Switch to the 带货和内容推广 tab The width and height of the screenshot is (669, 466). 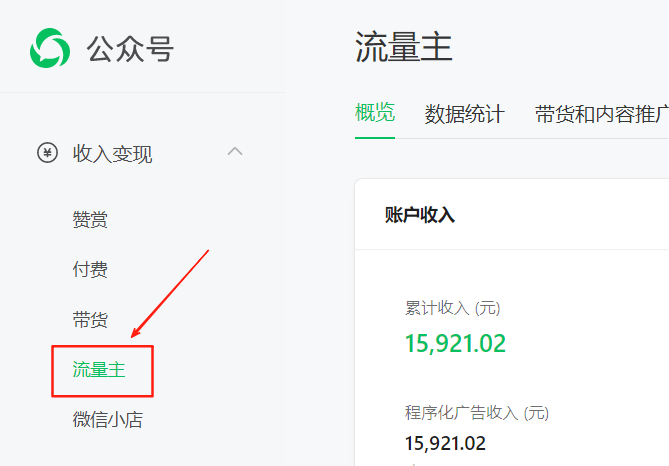(602, 114)
